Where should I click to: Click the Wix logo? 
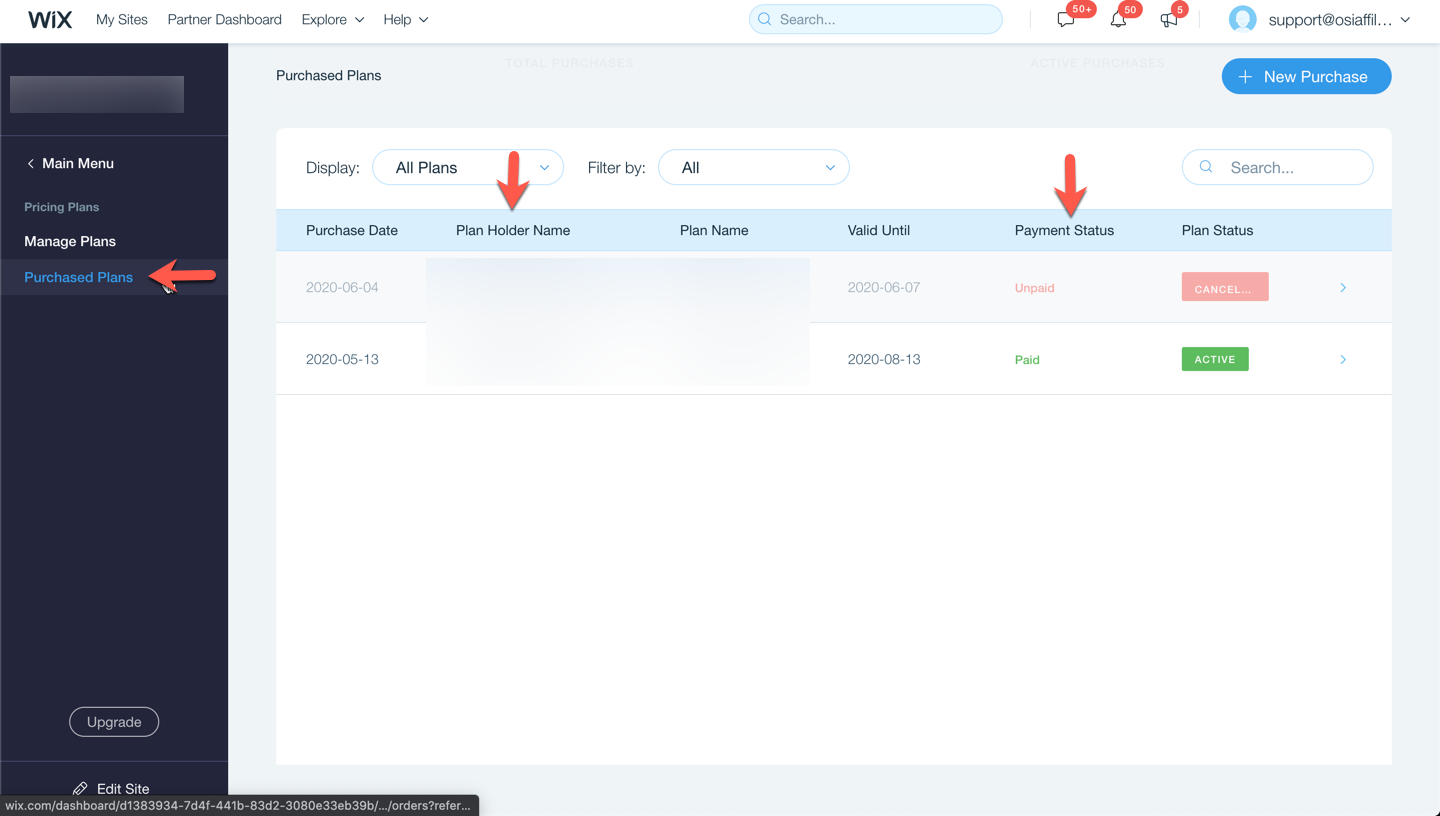(50, 20)
